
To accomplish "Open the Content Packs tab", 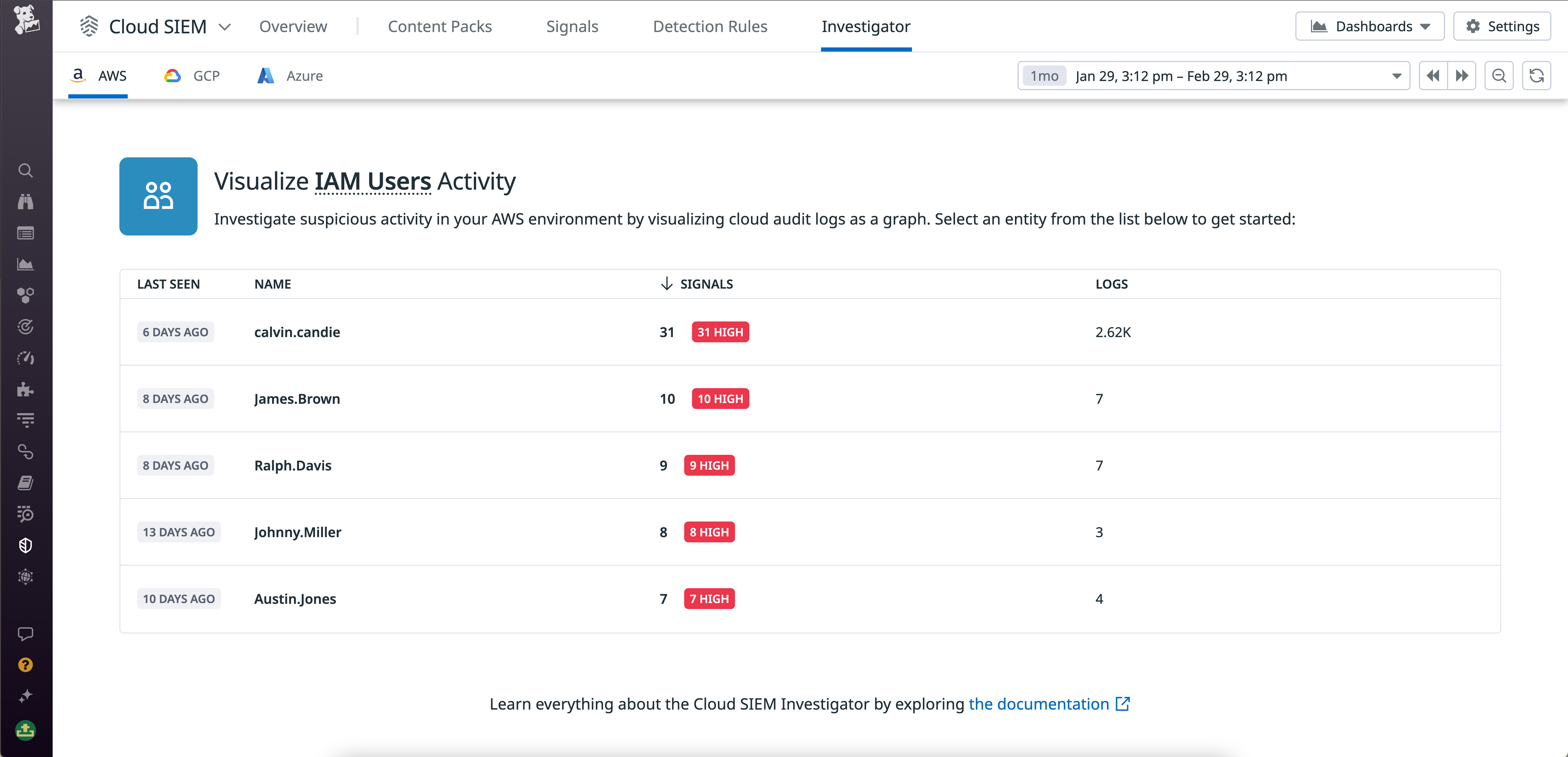I will click(440, 26).
